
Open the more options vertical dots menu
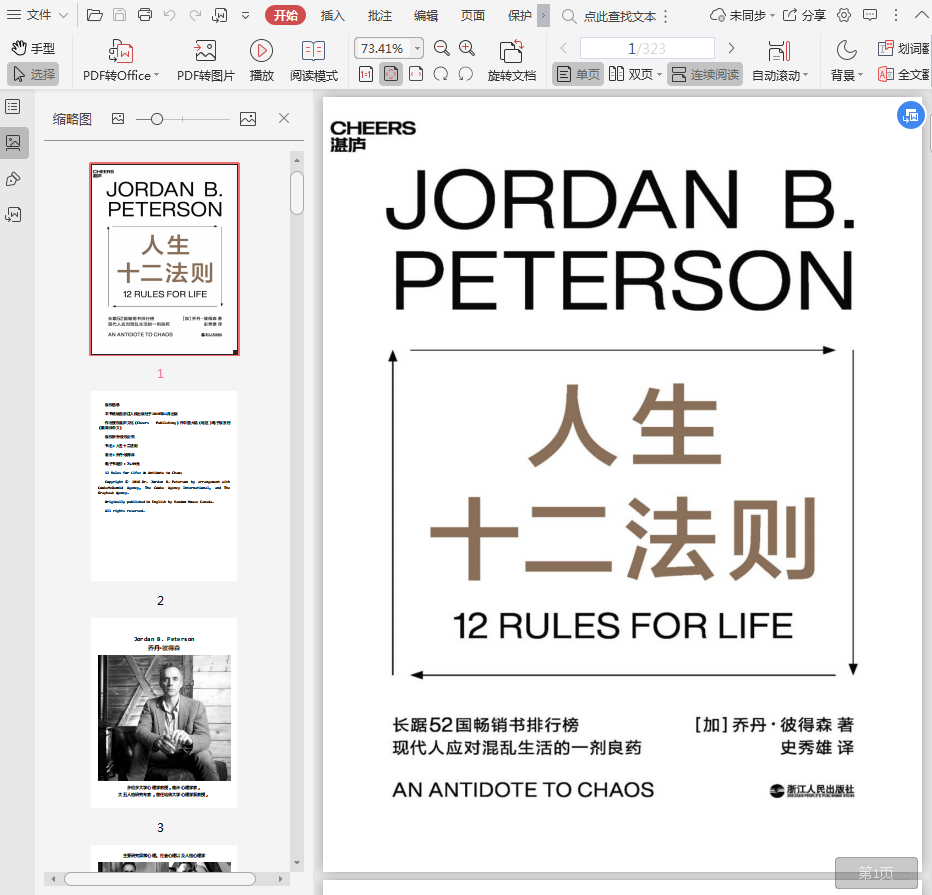pyautogui.click(x=896, y=15)
